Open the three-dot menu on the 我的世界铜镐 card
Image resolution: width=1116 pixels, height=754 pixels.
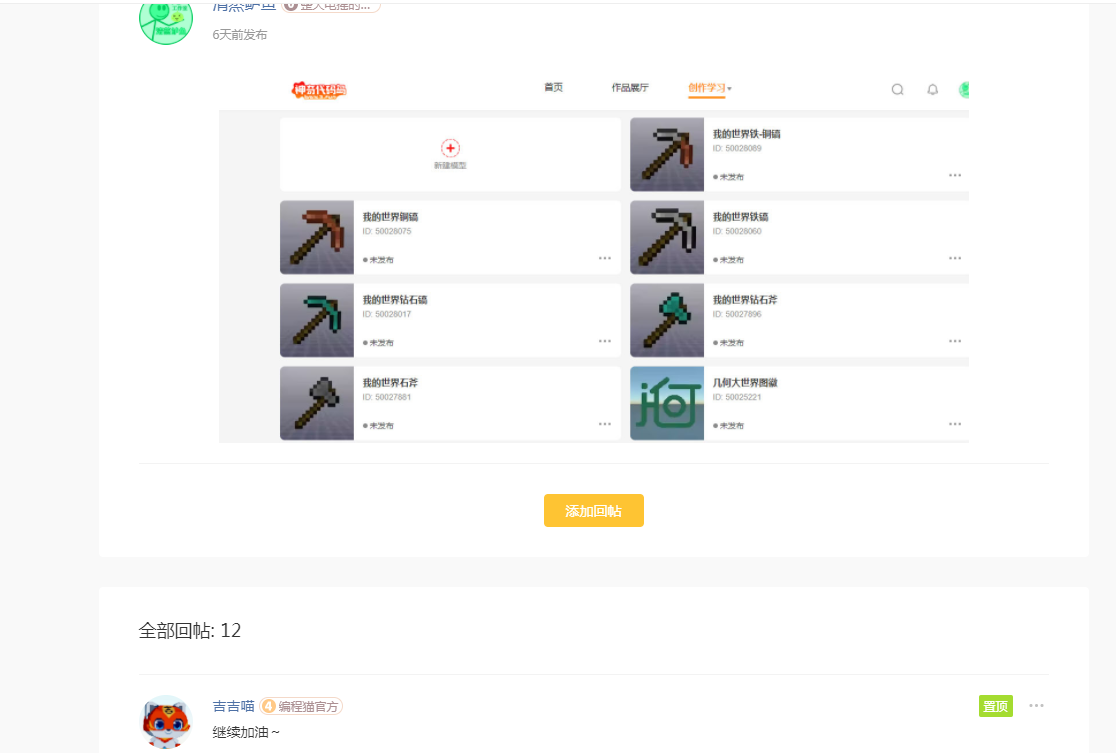pos(605,258)
